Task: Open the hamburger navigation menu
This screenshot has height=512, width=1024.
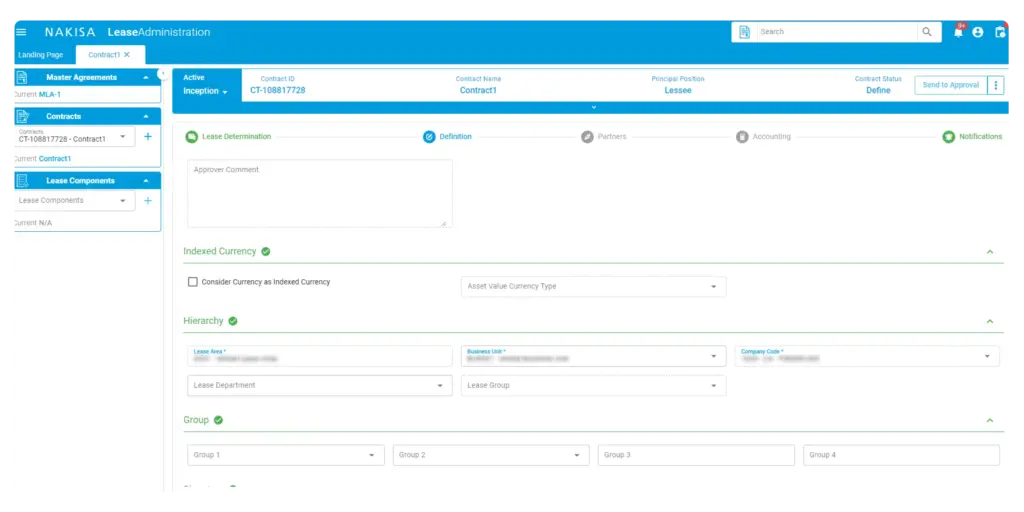Action: point(21,32)
